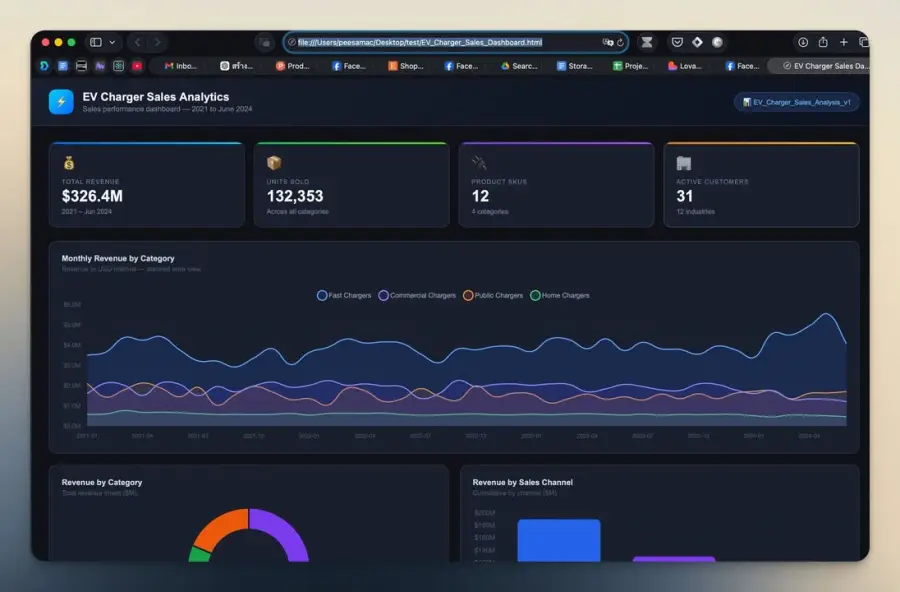The height and width of the screenshot is (592, 900).
Task: Toggle the Fast Chargers legend series
Action: pos(344,295)
